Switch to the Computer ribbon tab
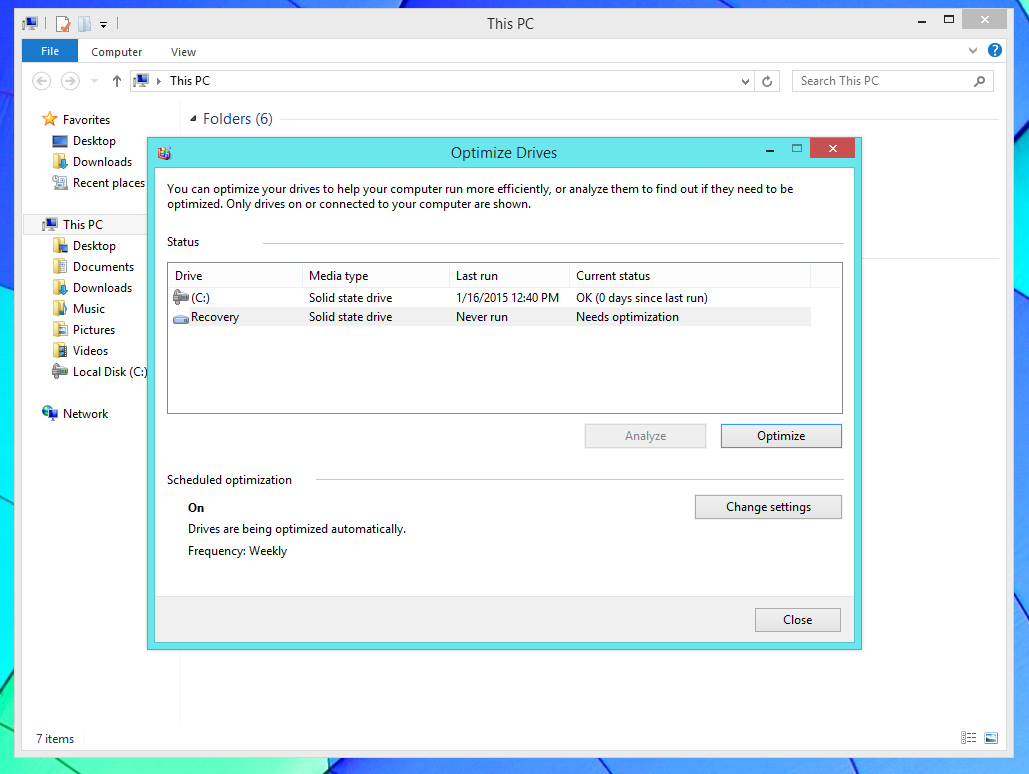This screenshot has width=1029, height=774. point(116,52)
